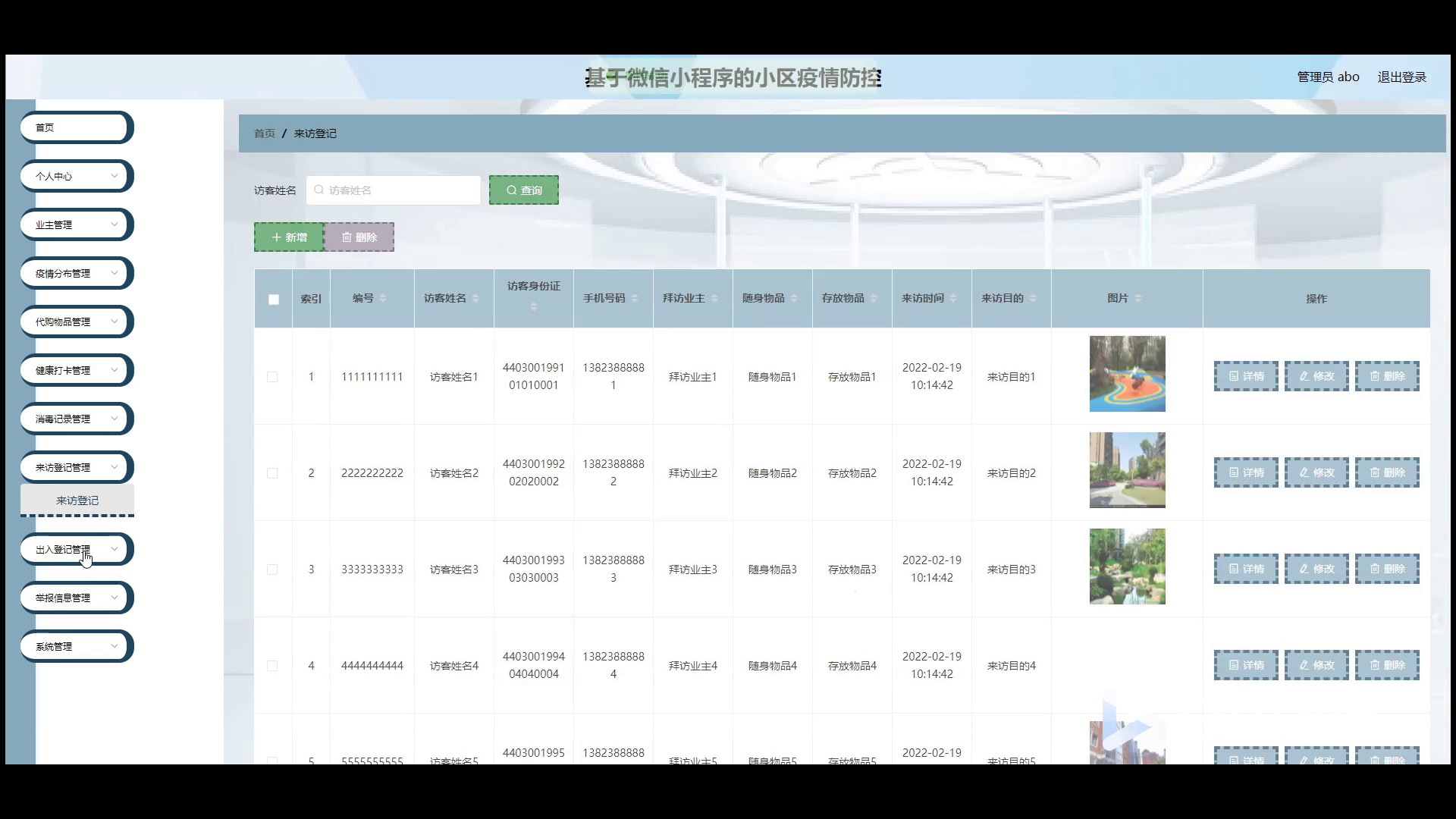Click the 存放物品4 cell
This screenshot has width=1456, height=819.
(x=852, y=666)
